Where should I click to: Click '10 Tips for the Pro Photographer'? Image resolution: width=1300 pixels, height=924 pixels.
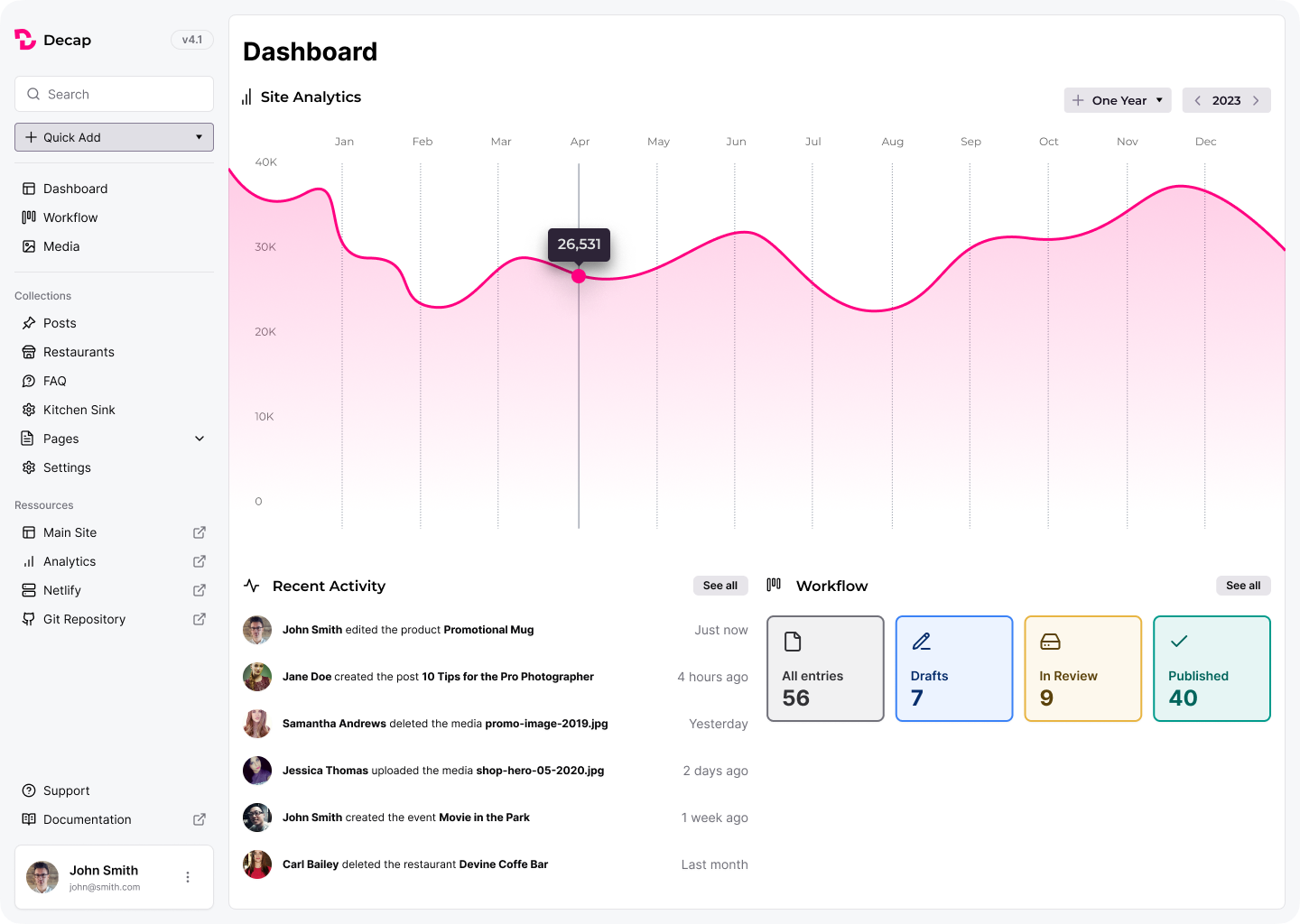[x=508, y=677]
